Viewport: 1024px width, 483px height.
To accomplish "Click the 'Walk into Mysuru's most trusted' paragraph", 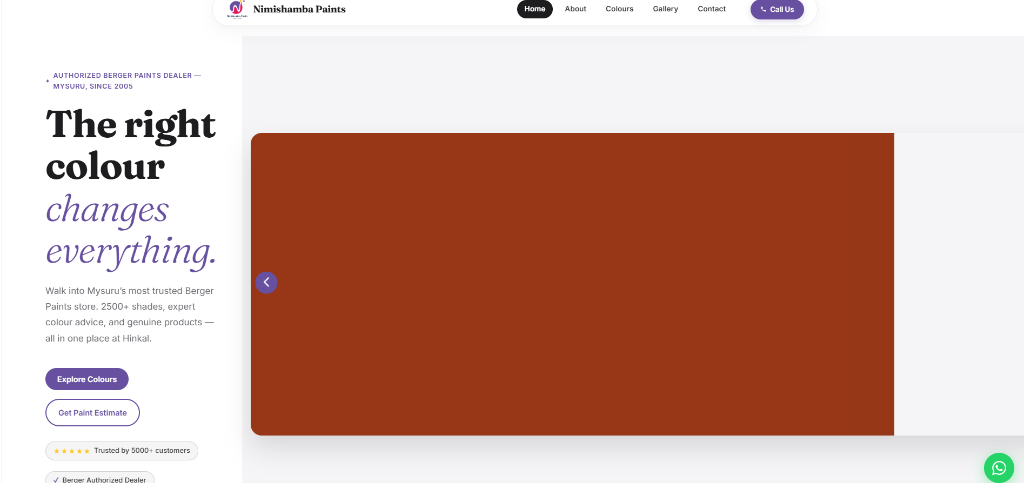I will (129, 315).
